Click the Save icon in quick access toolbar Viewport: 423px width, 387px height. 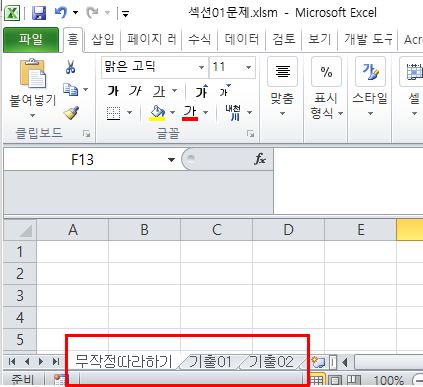coord(39,13)
